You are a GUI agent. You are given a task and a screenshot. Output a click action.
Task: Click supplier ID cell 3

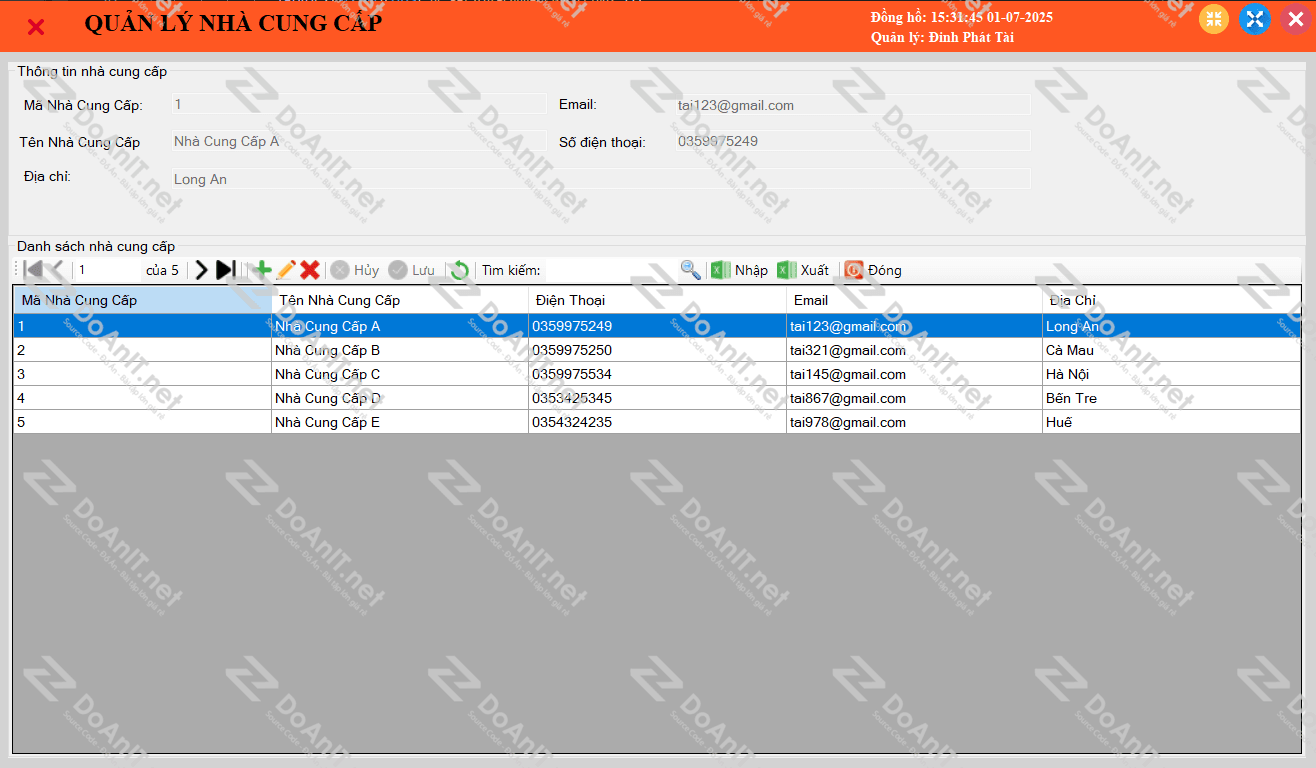click(142, 374)
